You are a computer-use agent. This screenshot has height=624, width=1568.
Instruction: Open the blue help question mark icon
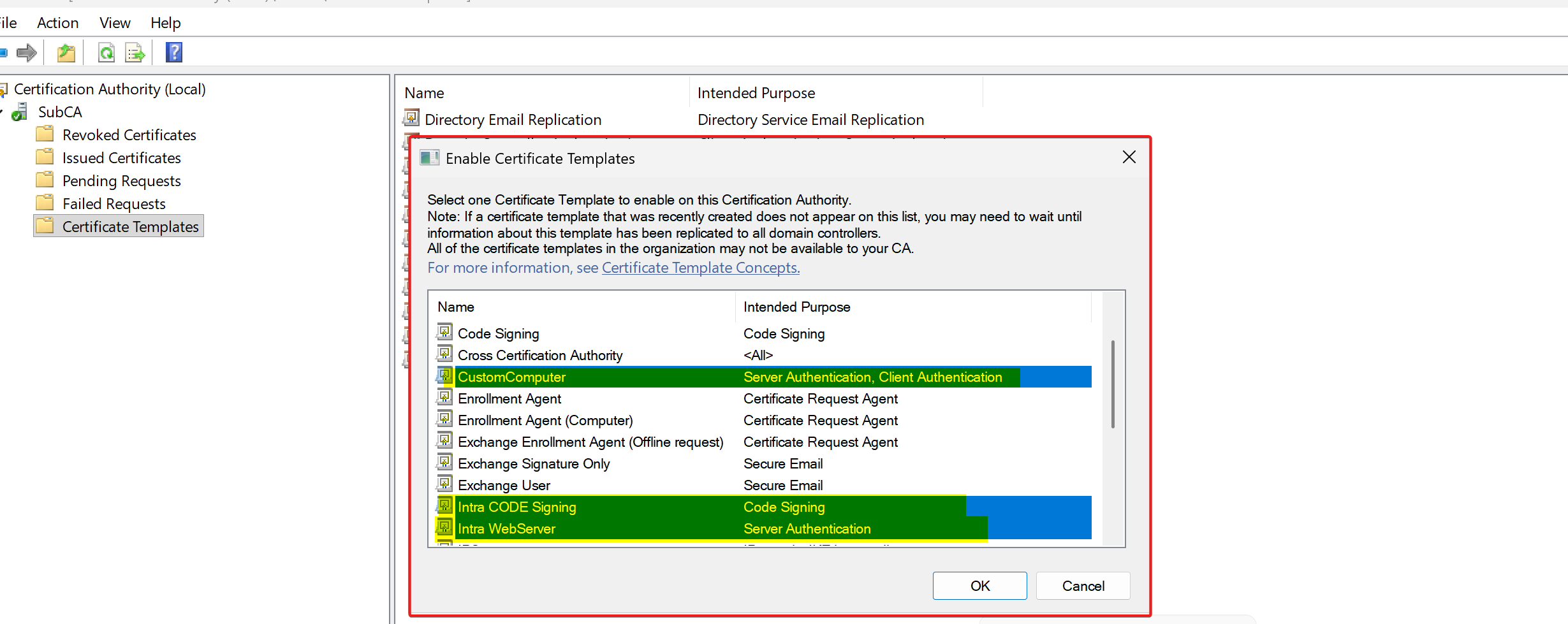point(174,52)
